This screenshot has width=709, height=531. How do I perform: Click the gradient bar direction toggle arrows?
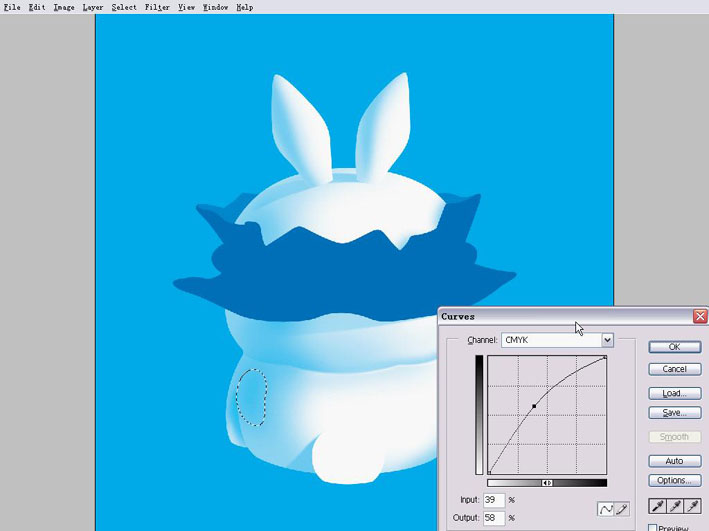547,483
